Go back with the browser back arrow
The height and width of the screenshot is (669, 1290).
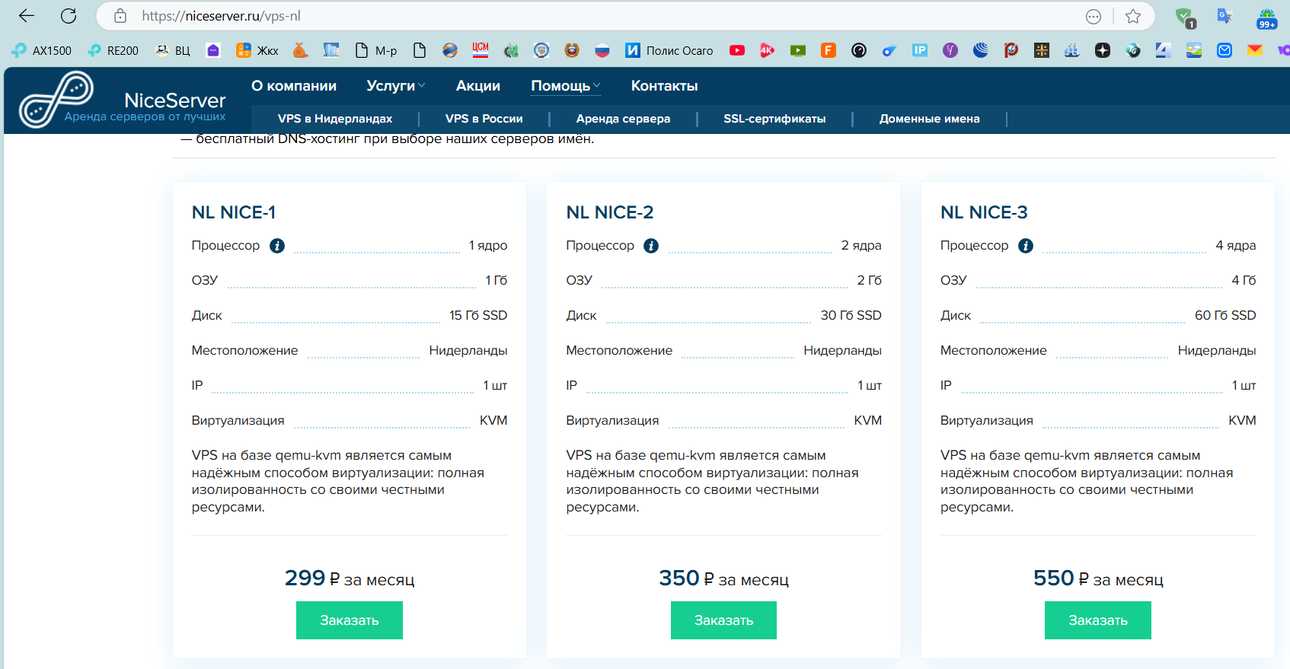(x=27, y=16)
